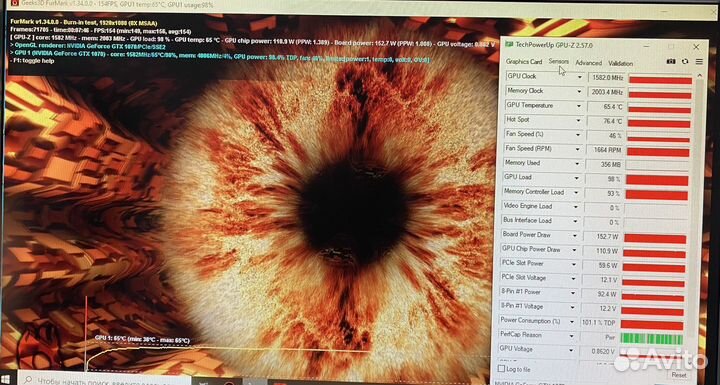This screenshot has height=385, width=720.
Task: Select the 2003.4 MHz memory clock value
Action: [606, 92]
